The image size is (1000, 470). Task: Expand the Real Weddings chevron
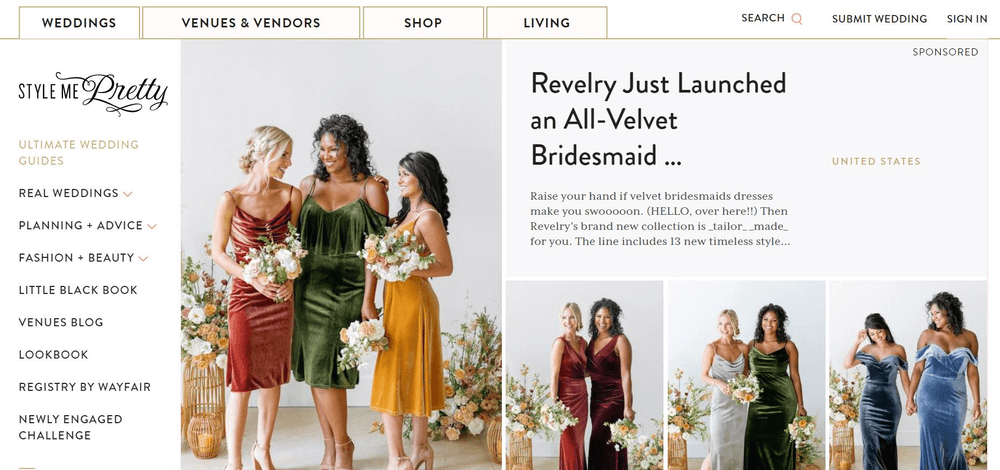point(128,194)
